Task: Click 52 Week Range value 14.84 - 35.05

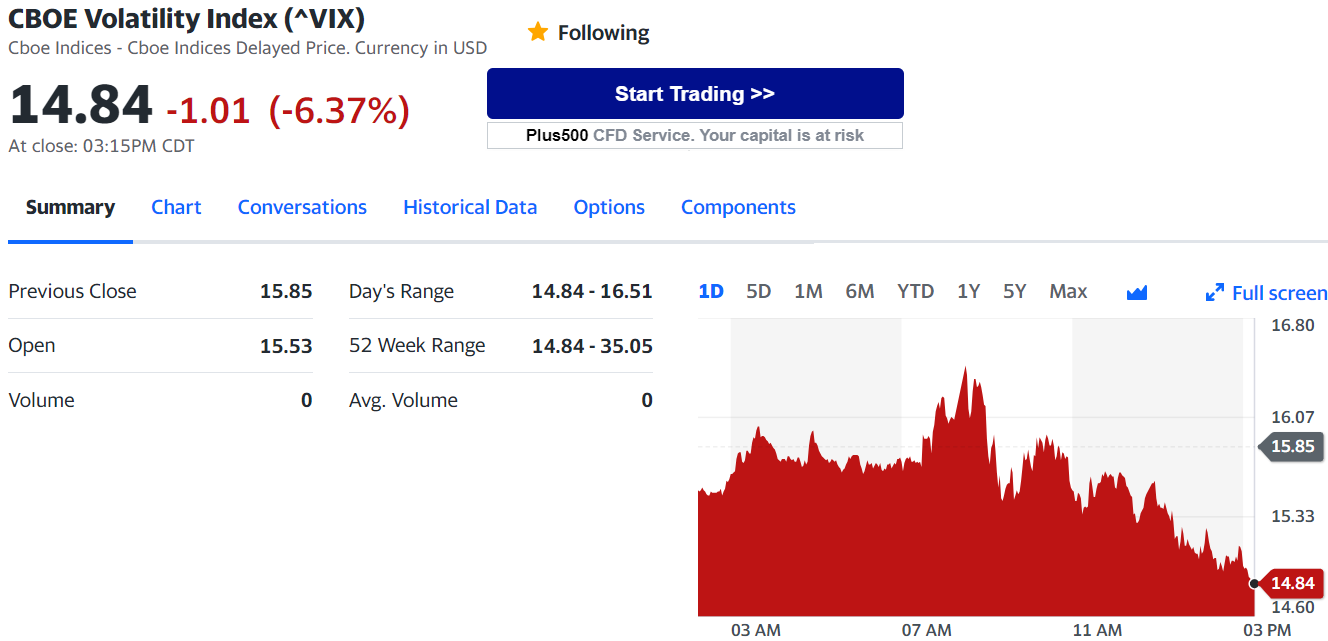Action: (x=592, y=346)
